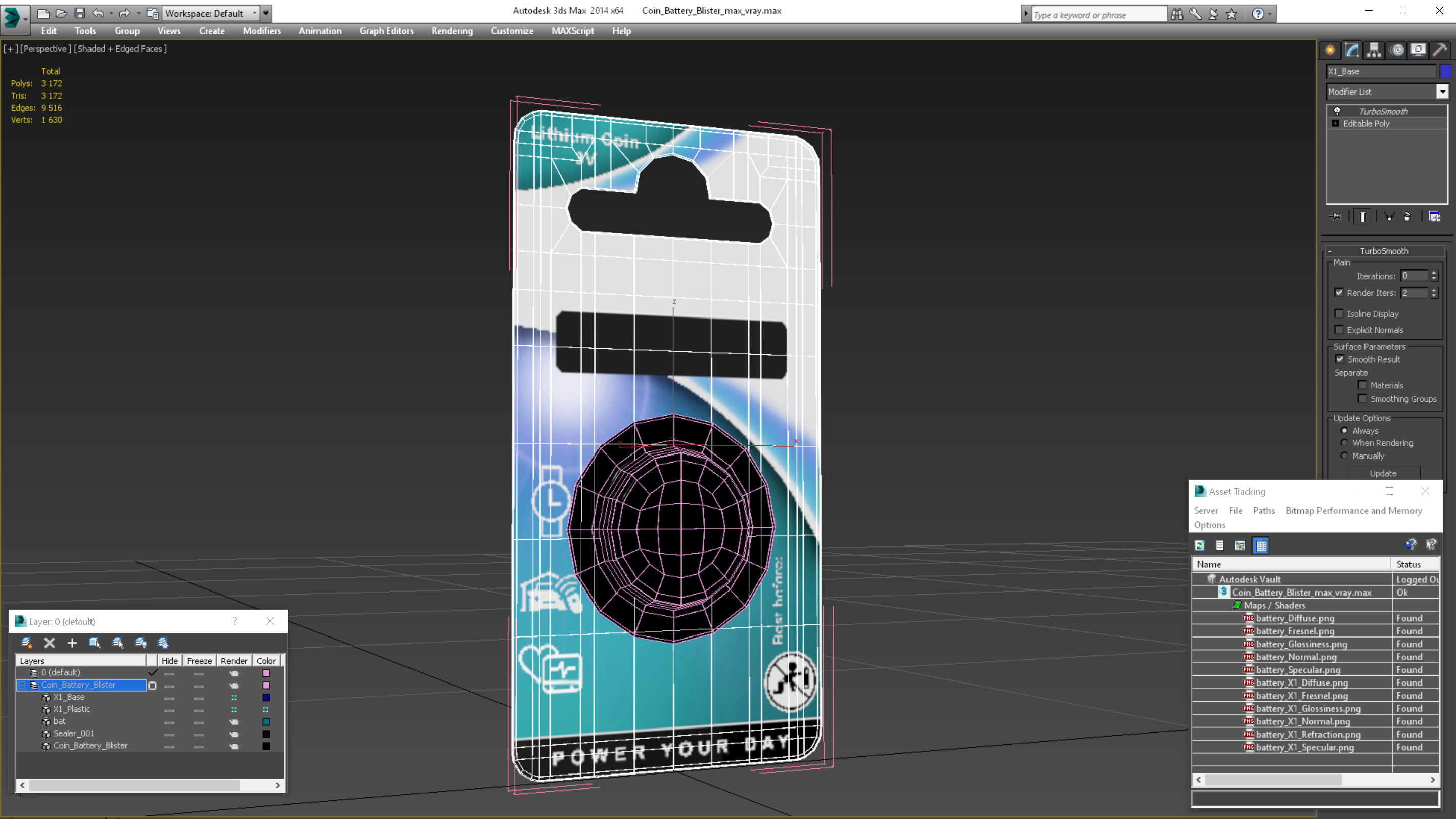Click Hide/Unhide All Layers icon in Layer dialog
The height and width of the screenshot is (819, 1456).
pos(141,643)
